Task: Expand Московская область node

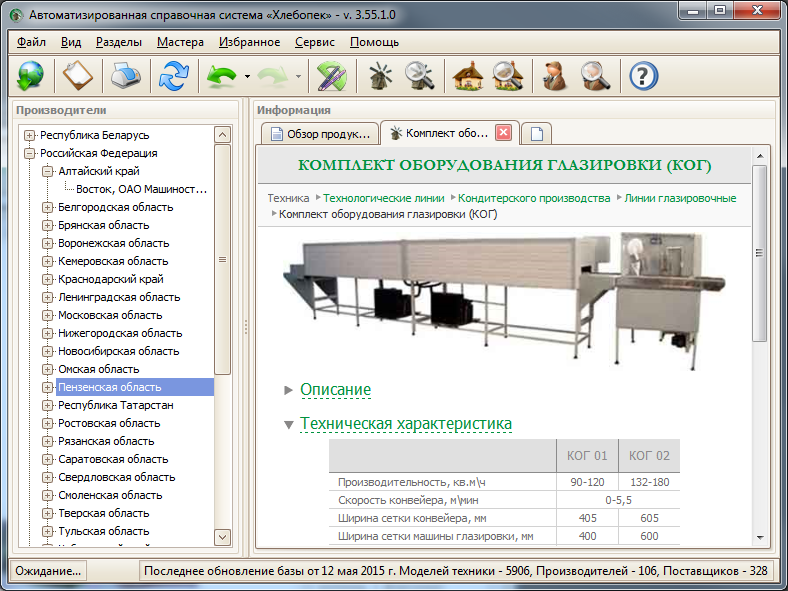Action: point(47,315)
